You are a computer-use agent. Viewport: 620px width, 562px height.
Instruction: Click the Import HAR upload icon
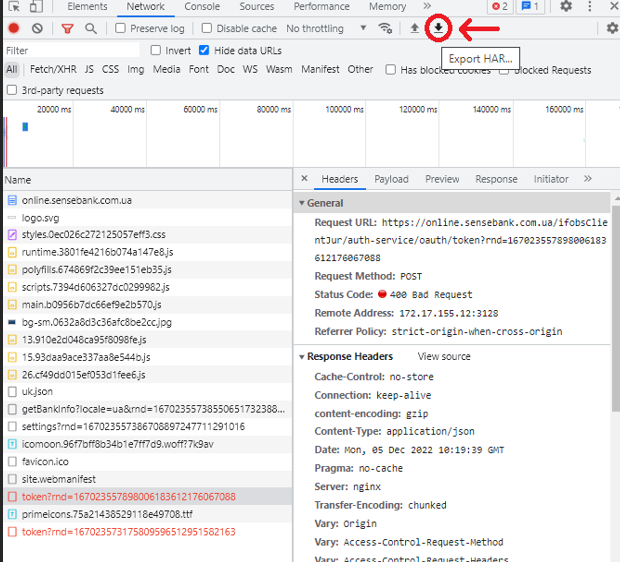click(414, 28)
